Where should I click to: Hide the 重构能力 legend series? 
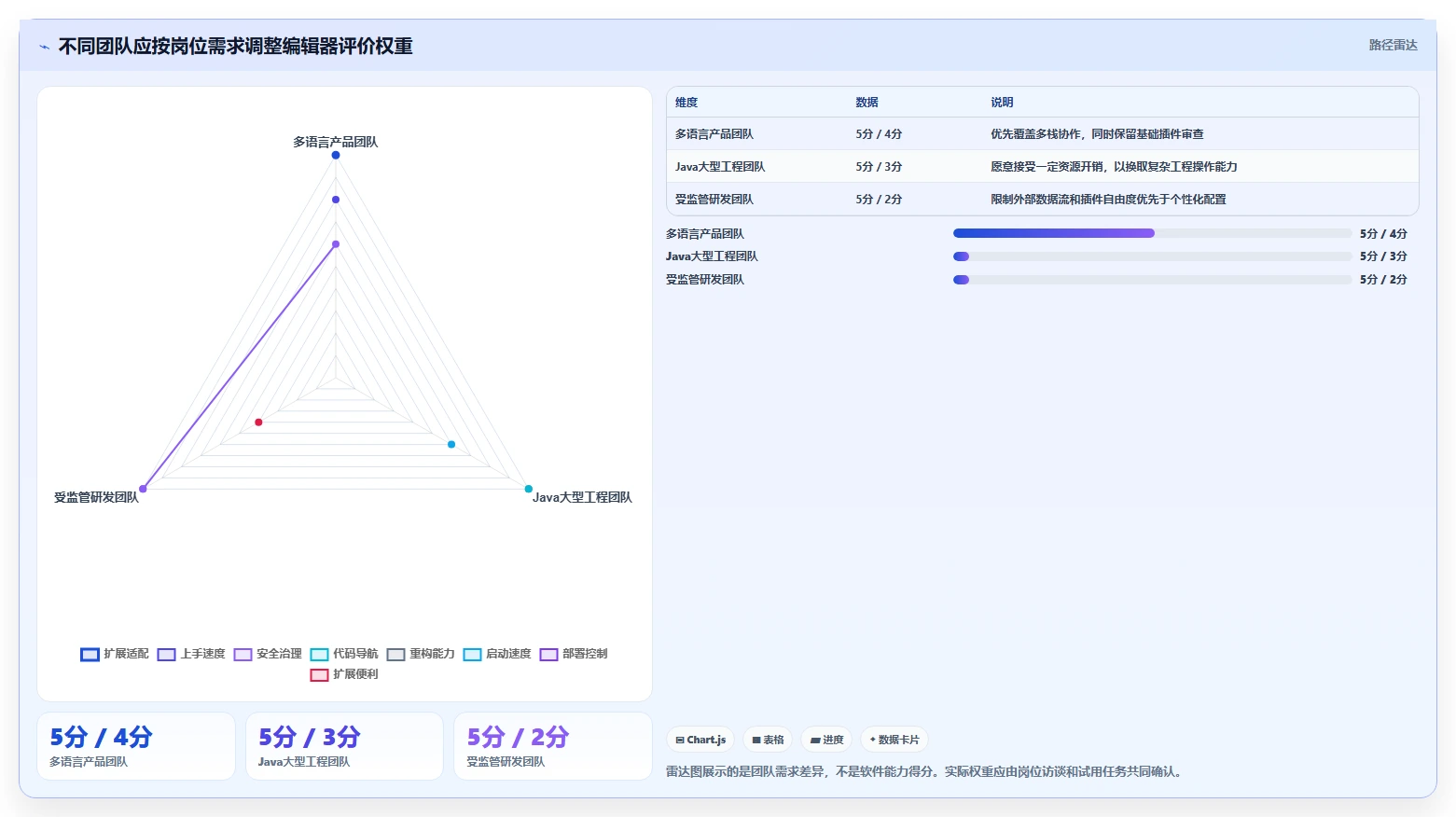pos(421,654)
